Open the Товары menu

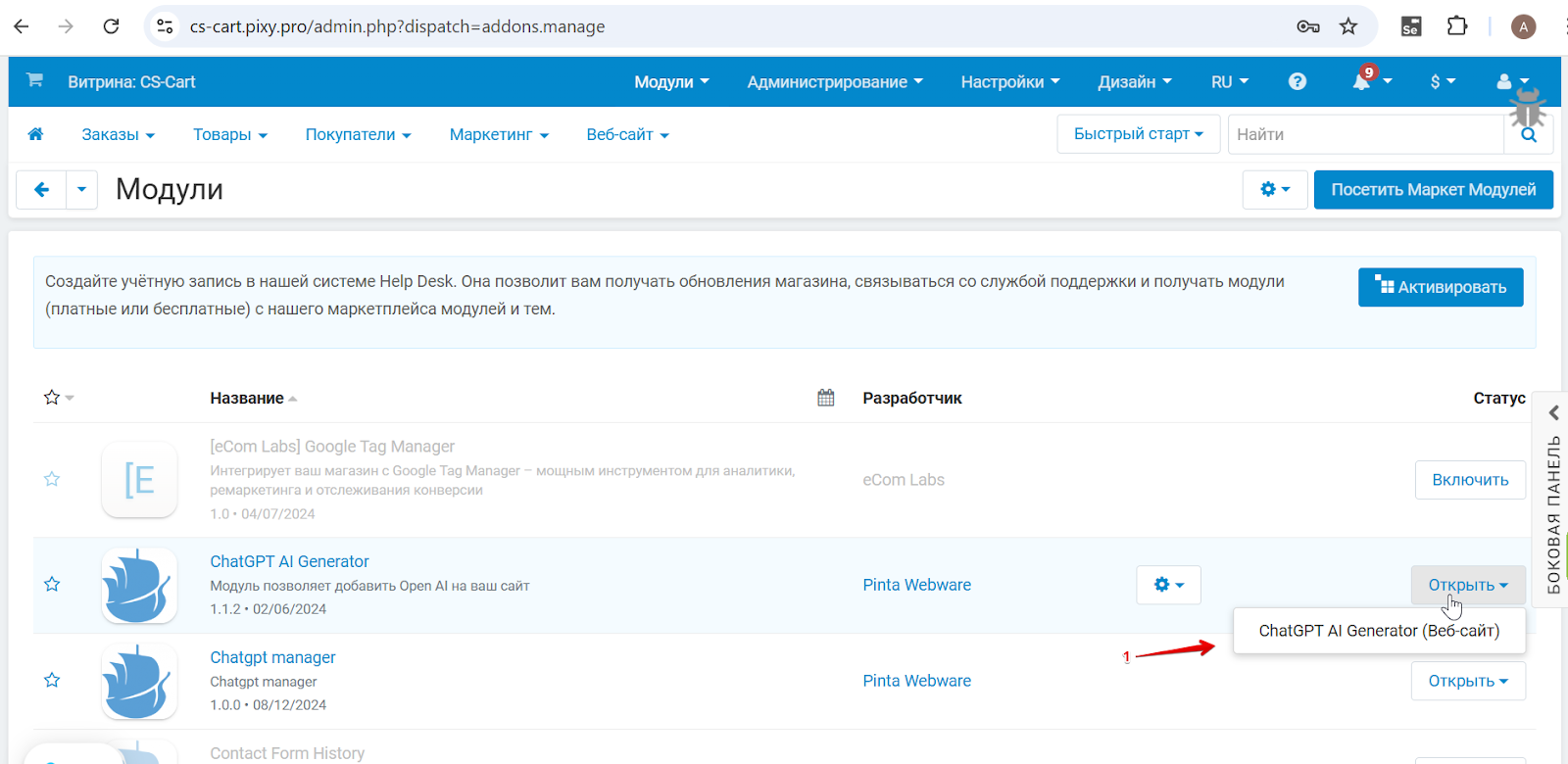coord(230,135)
